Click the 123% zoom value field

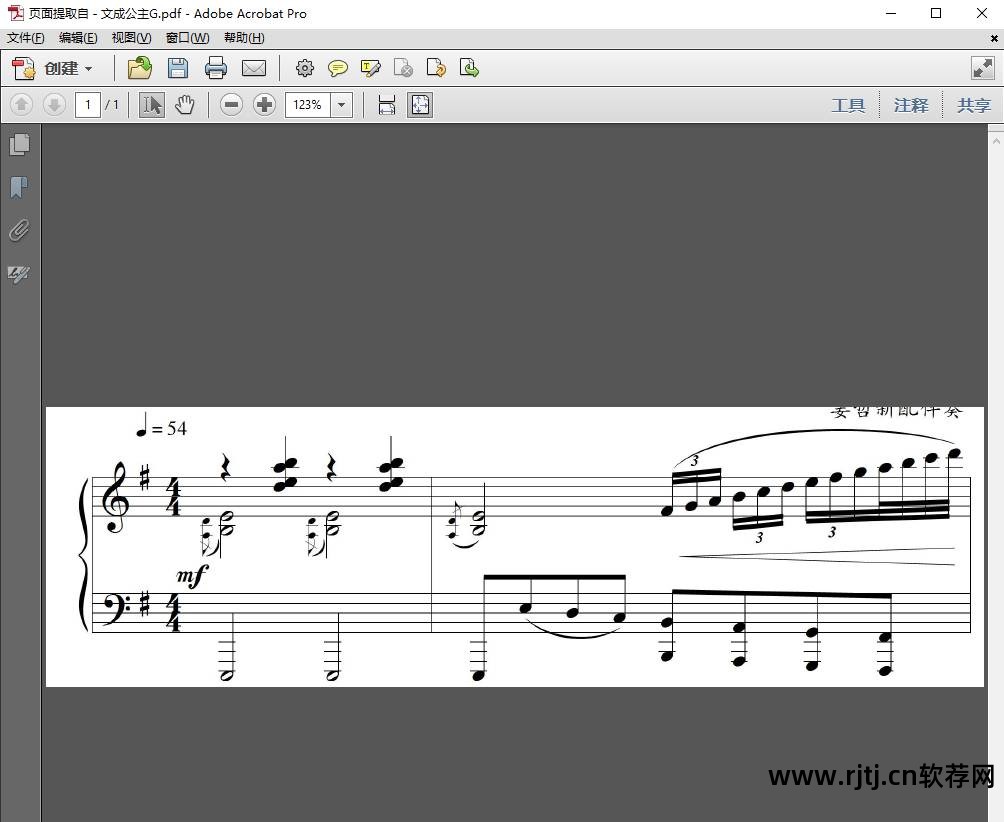pyautogui.click(x=308, y=104)
